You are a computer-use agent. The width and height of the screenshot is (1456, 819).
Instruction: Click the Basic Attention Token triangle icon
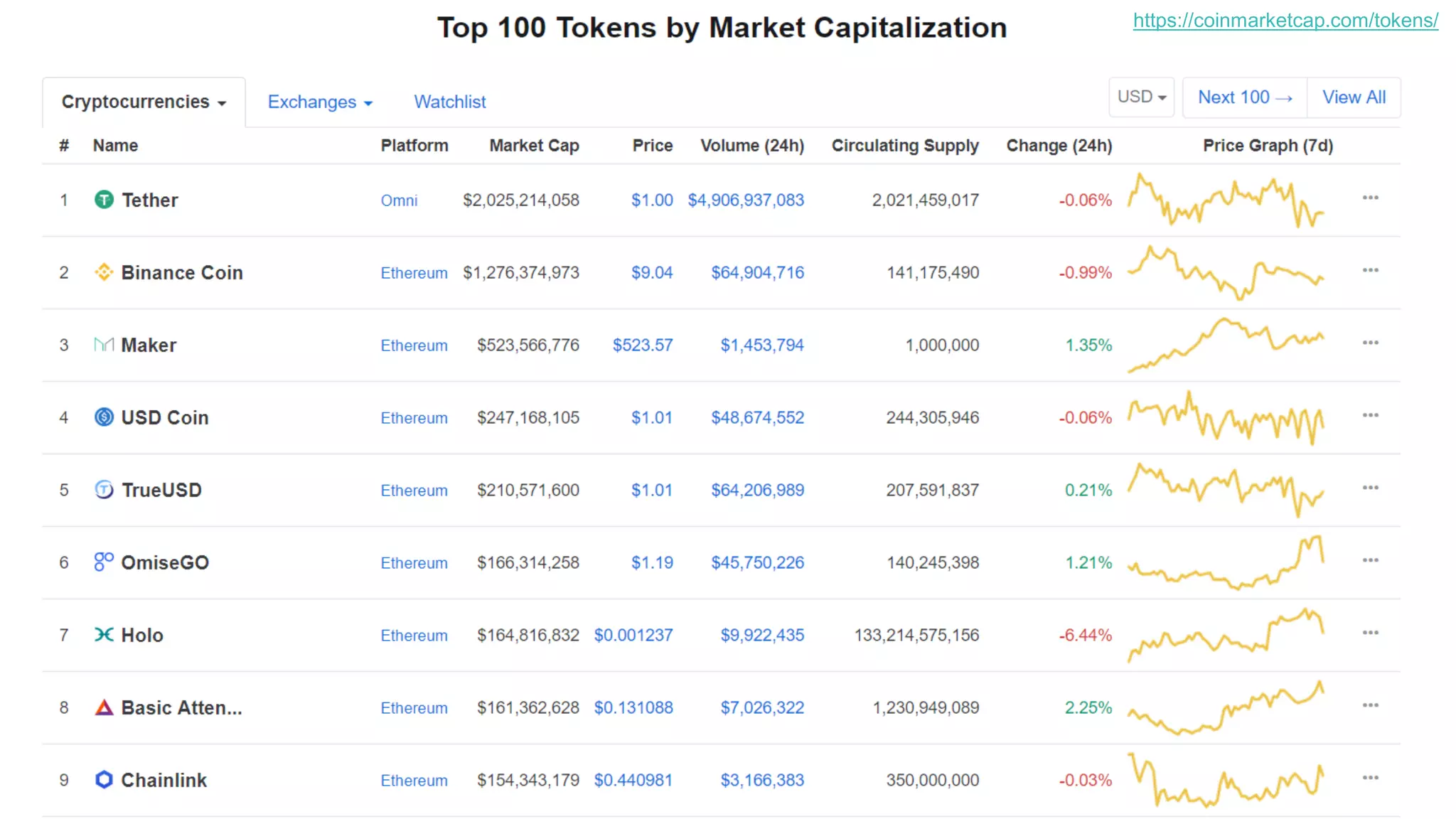pyautogui.click(x=104, y=707)
